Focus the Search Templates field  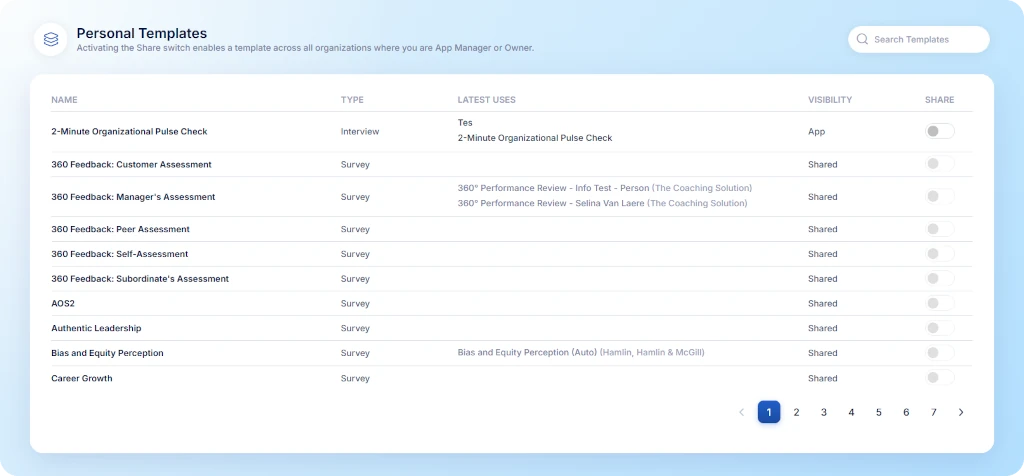pyautogui.click(x=919, y=39)
